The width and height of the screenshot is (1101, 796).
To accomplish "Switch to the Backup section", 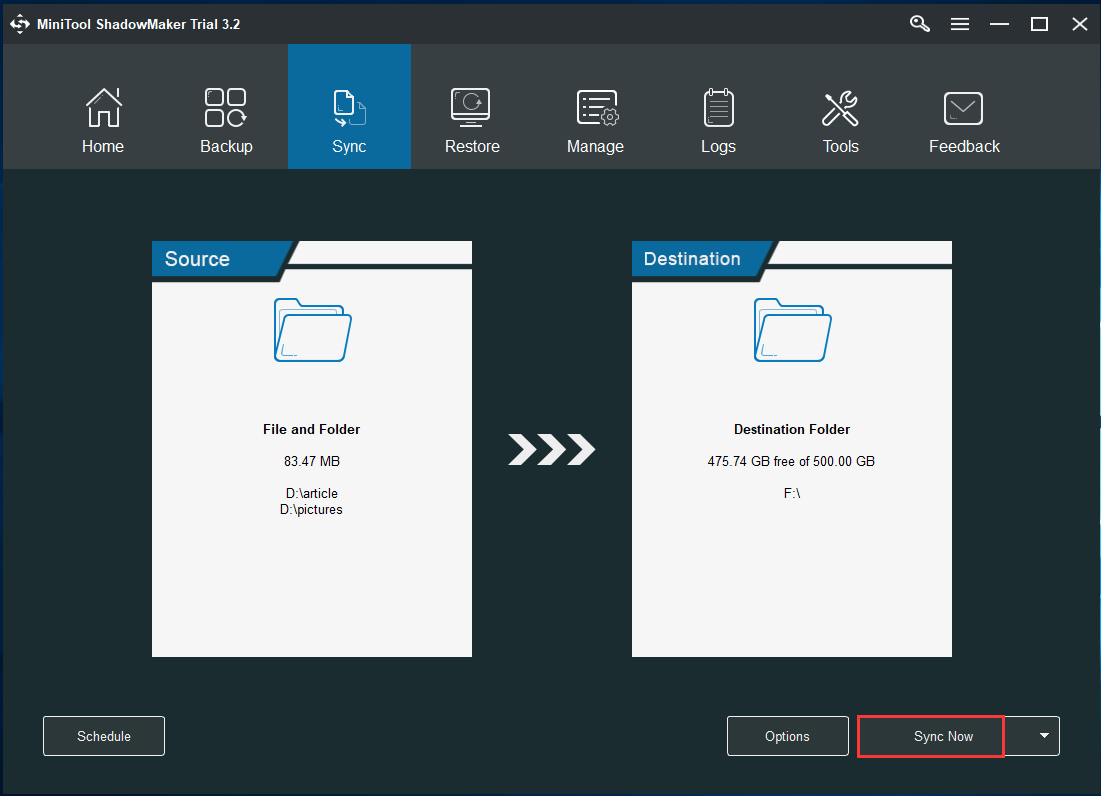I will point(226,118).
